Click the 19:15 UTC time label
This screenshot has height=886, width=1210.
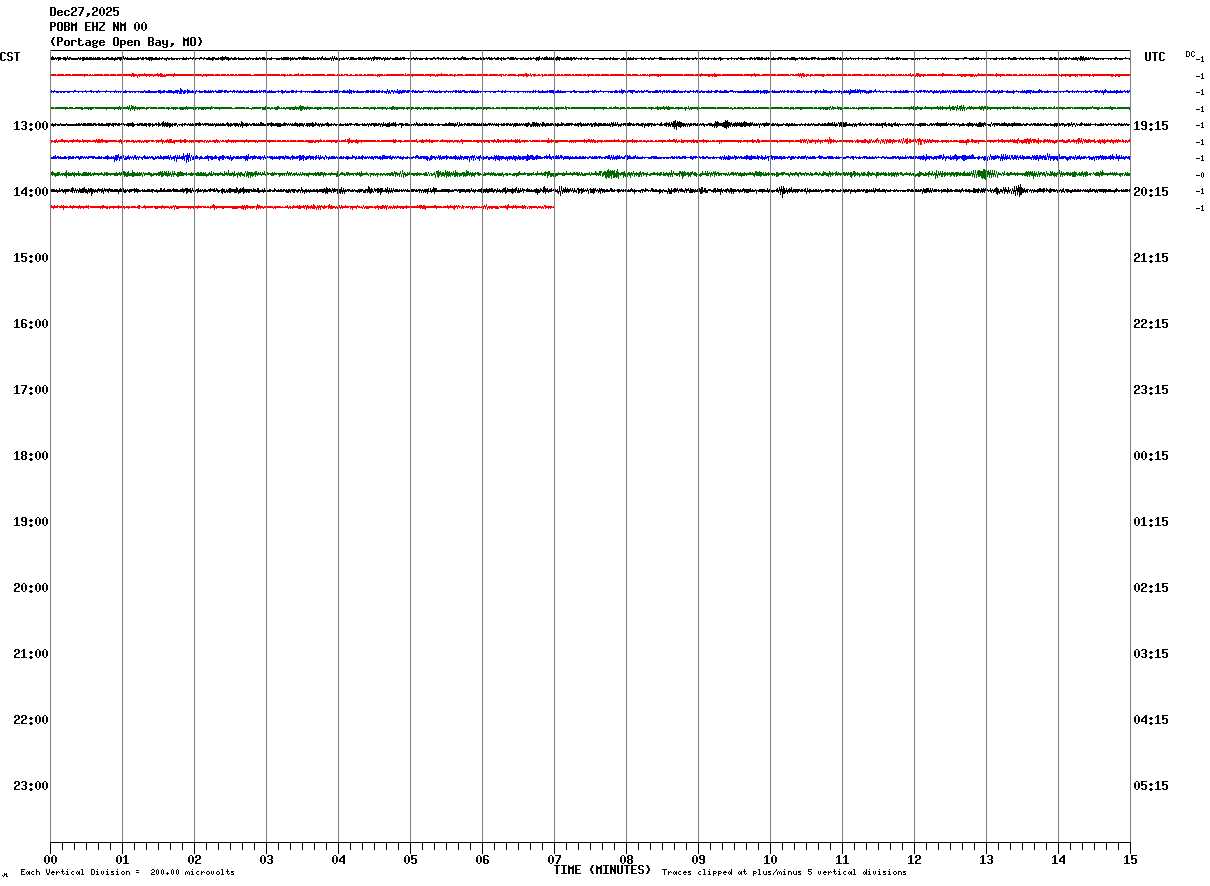[1151, 125]
